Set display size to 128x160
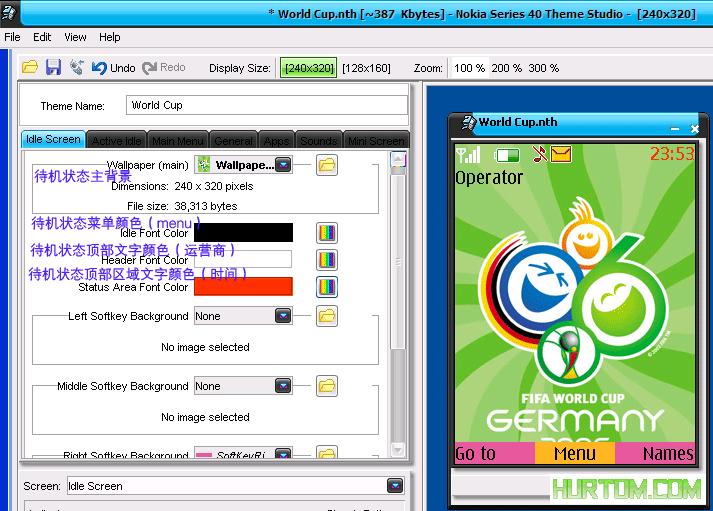 367,68
